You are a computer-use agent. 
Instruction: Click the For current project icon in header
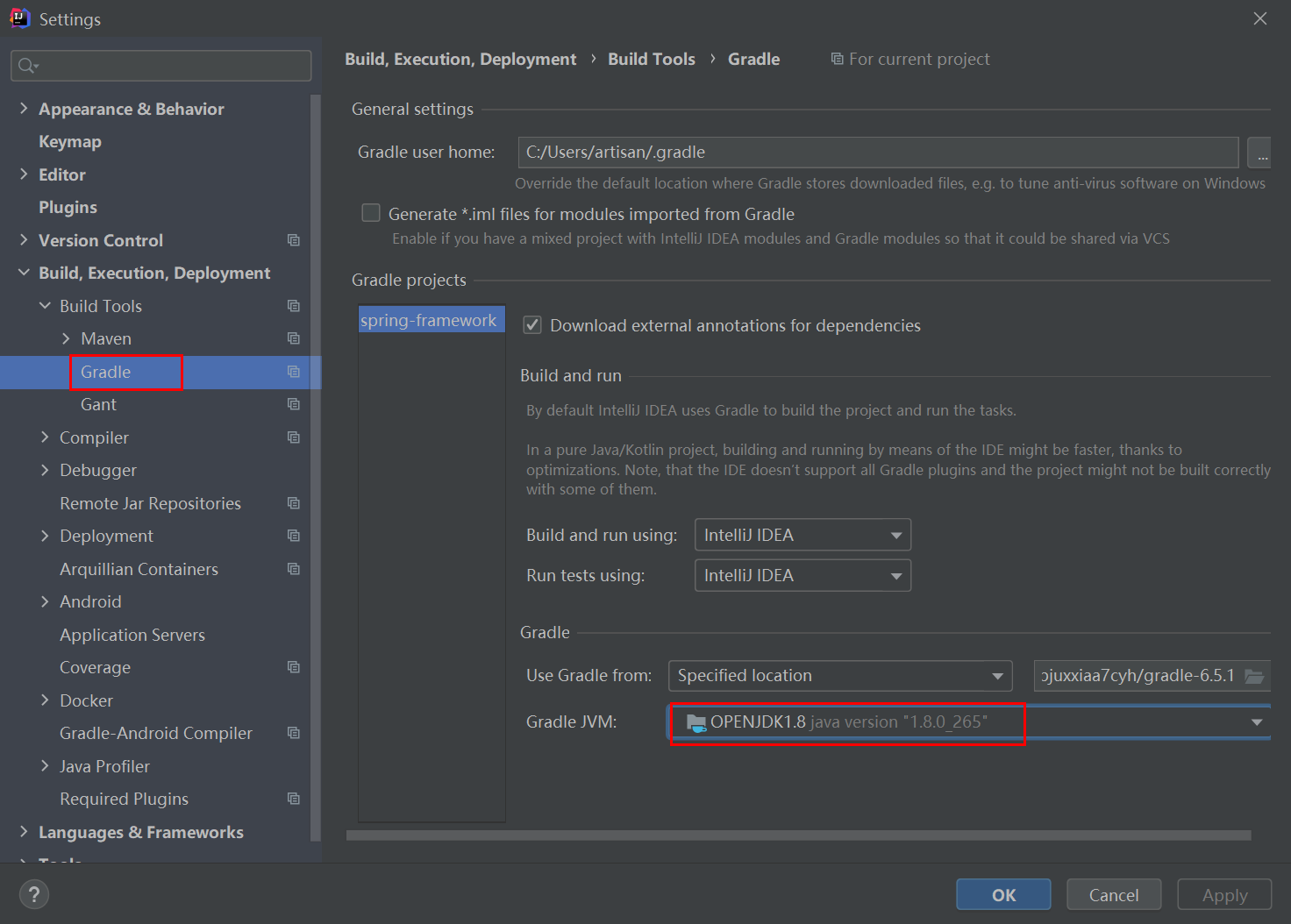pos(838,59)
